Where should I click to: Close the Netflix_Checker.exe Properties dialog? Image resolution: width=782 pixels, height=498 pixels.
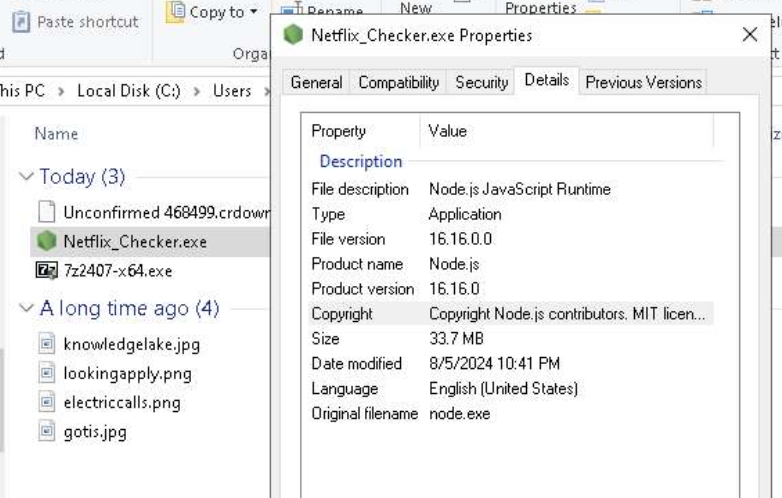pyautogui.click(x=750, y=35)
